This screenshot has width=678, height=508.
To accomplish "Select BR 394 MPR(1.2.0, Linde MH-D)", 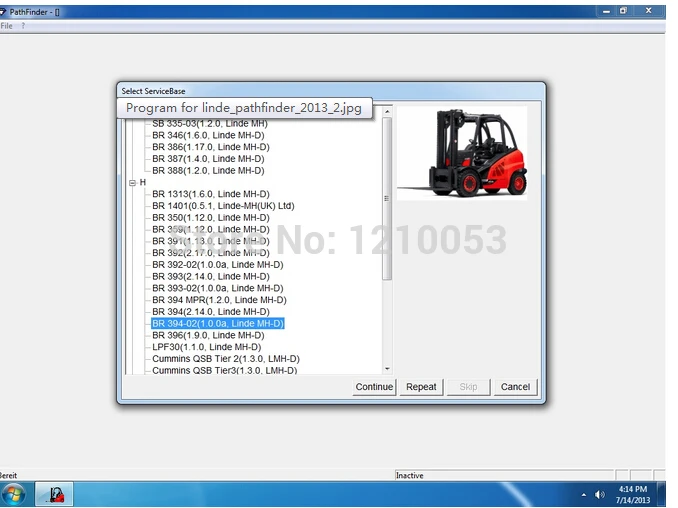I will tap(219, 300).
